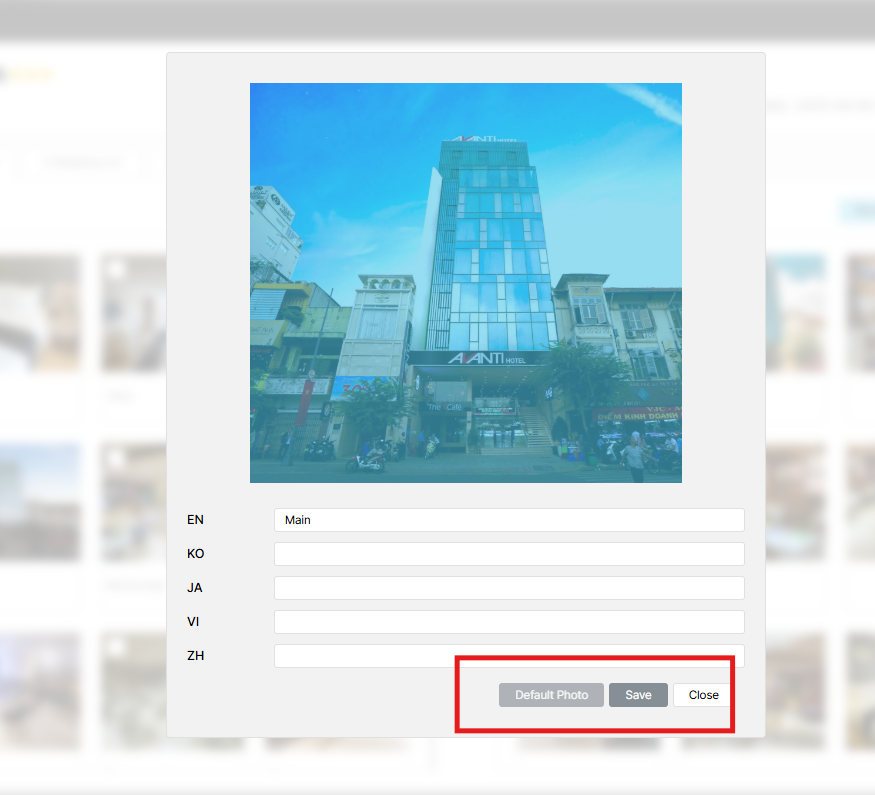The image size is (875, 795).
Task: Focus the ZH caption input field
Action: pos(509,656)
